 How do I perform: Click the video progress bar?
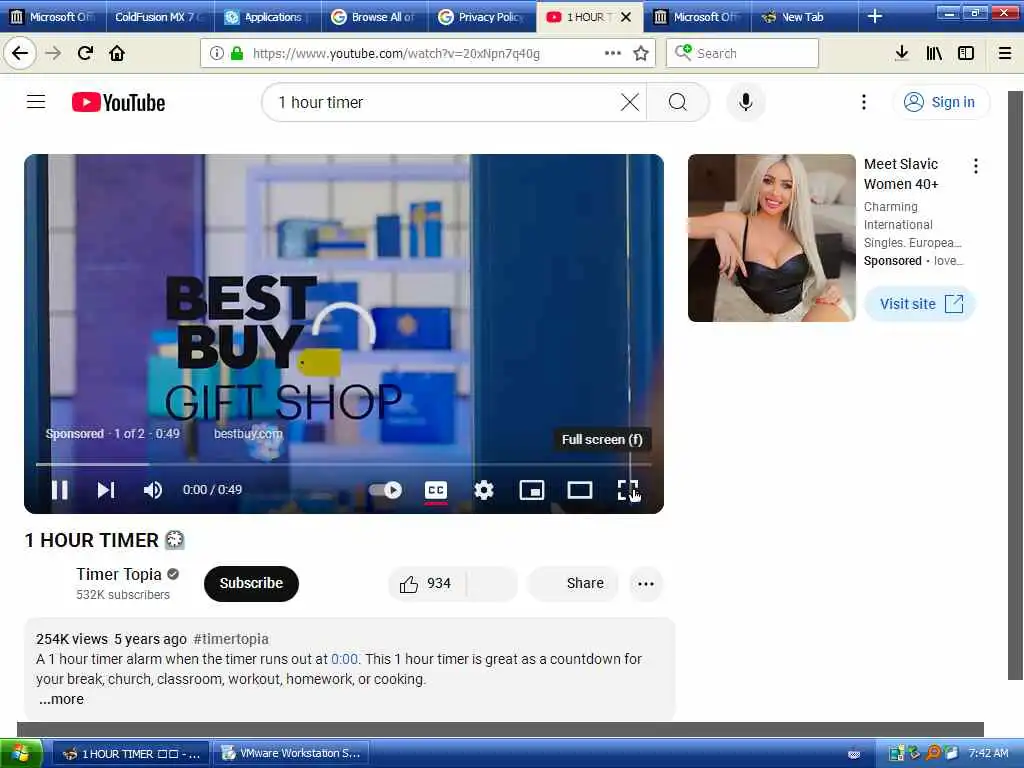tap(344, 464)
